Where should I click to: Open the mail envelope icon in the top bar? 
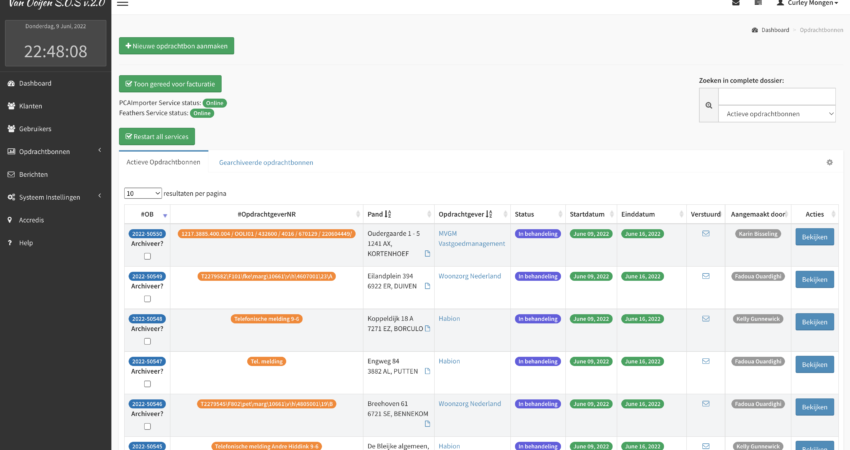[x=736, y=3]
